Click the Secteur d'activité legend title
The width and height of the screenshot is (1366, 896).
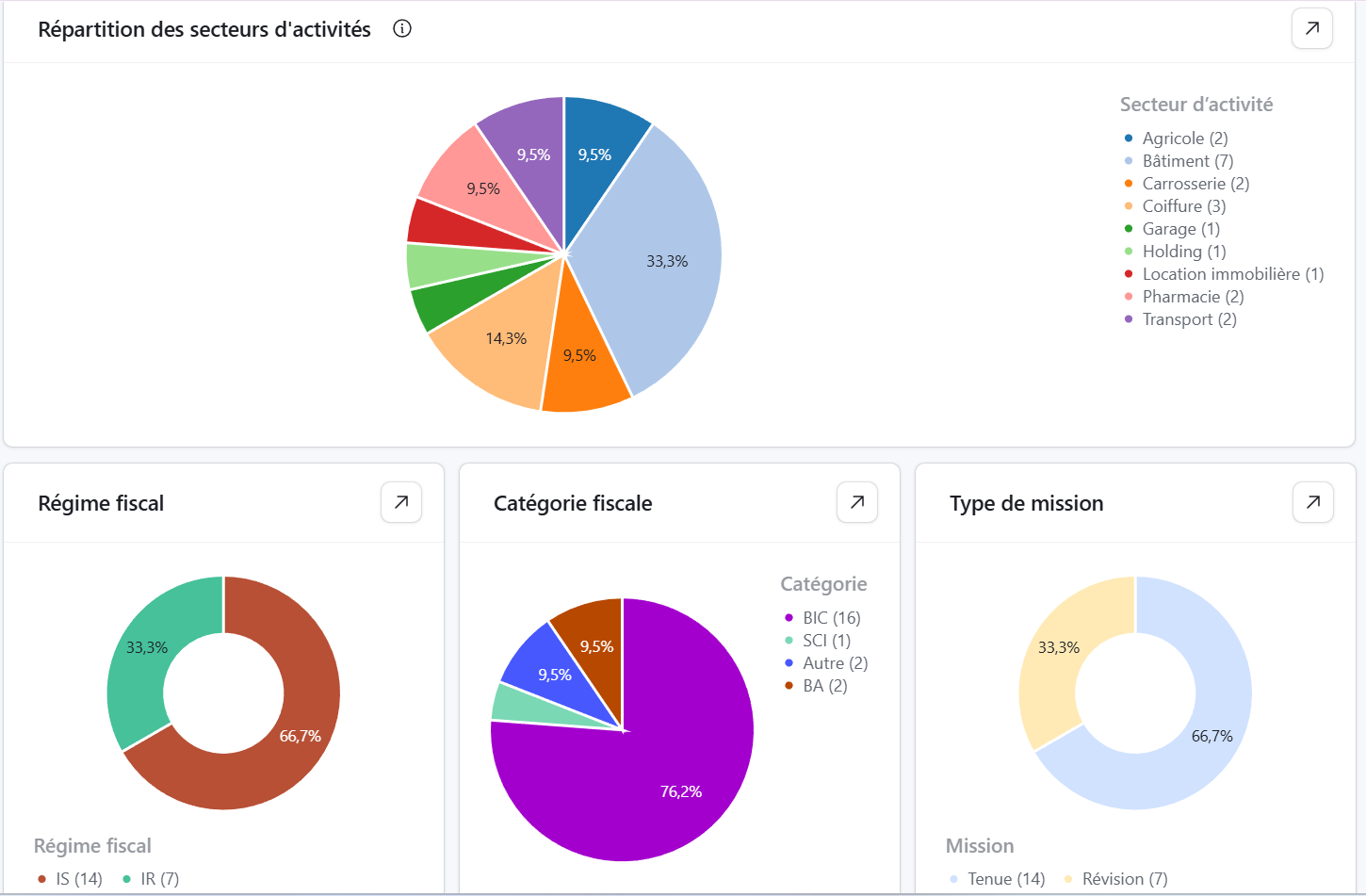point(1196,105)
